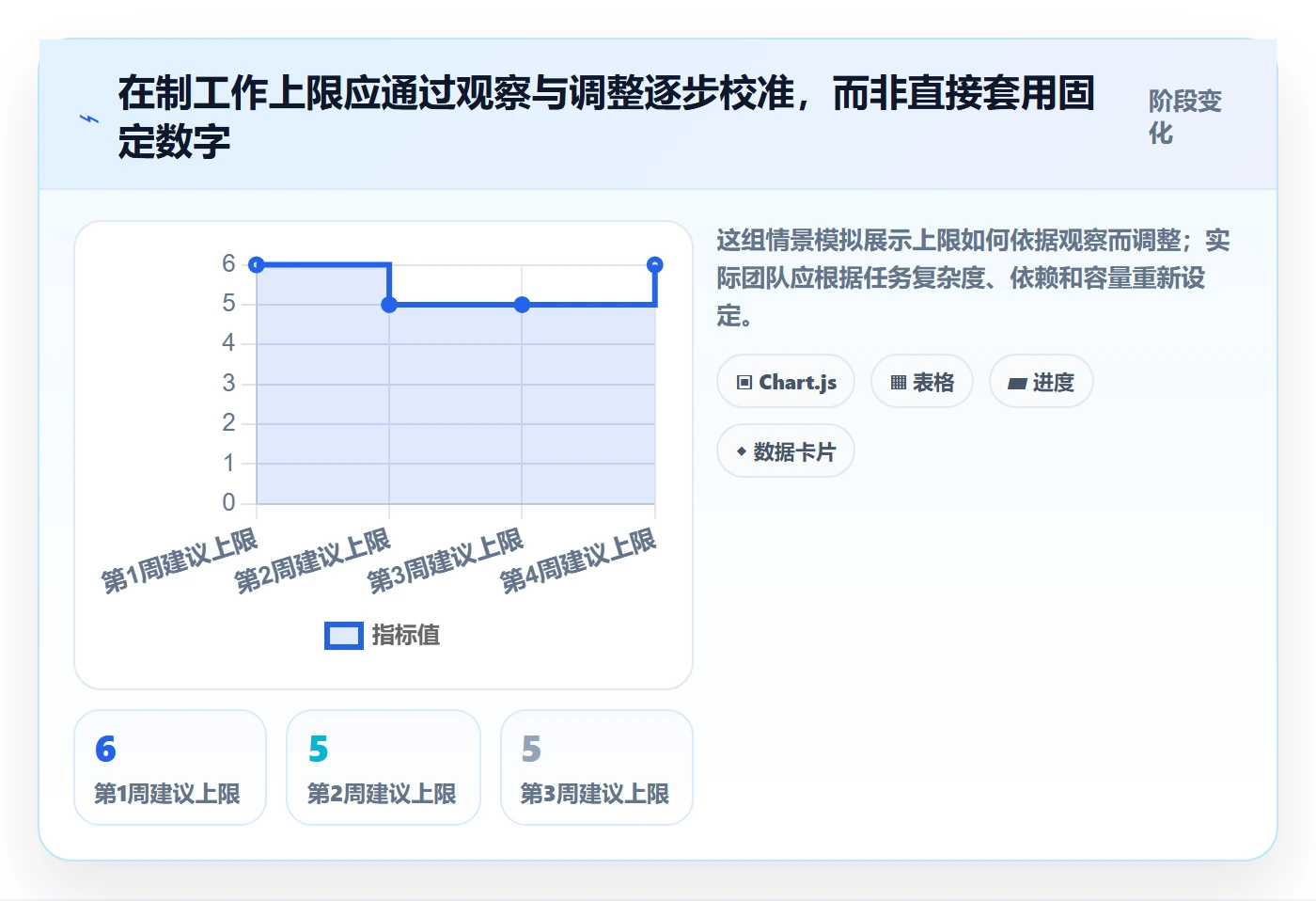Click the 第4周建议上限 data point on chart

coord(655,265)
